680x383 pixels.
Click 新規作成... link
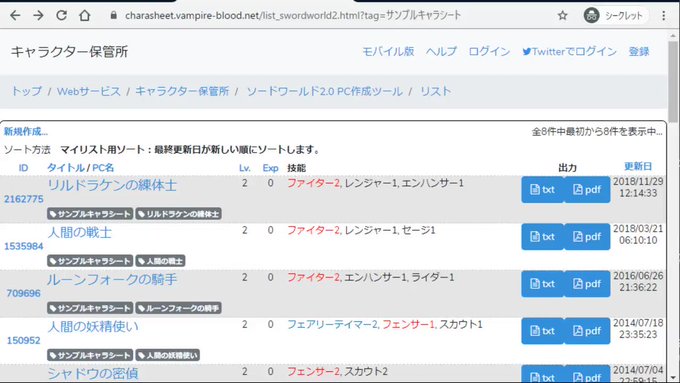(x=26, y=131)
